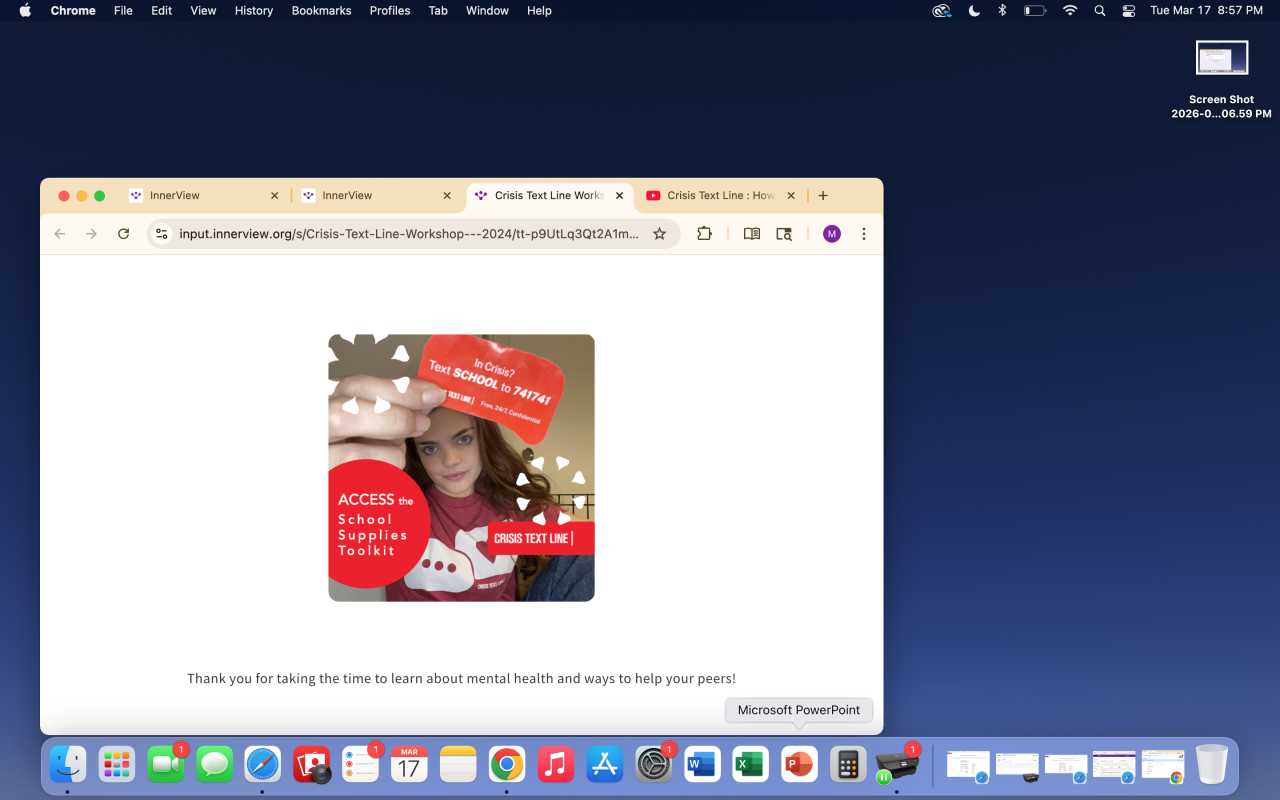Open System Settings from the Dock
The width and height of the screenshot is (1280, 800).
(654, 765)
